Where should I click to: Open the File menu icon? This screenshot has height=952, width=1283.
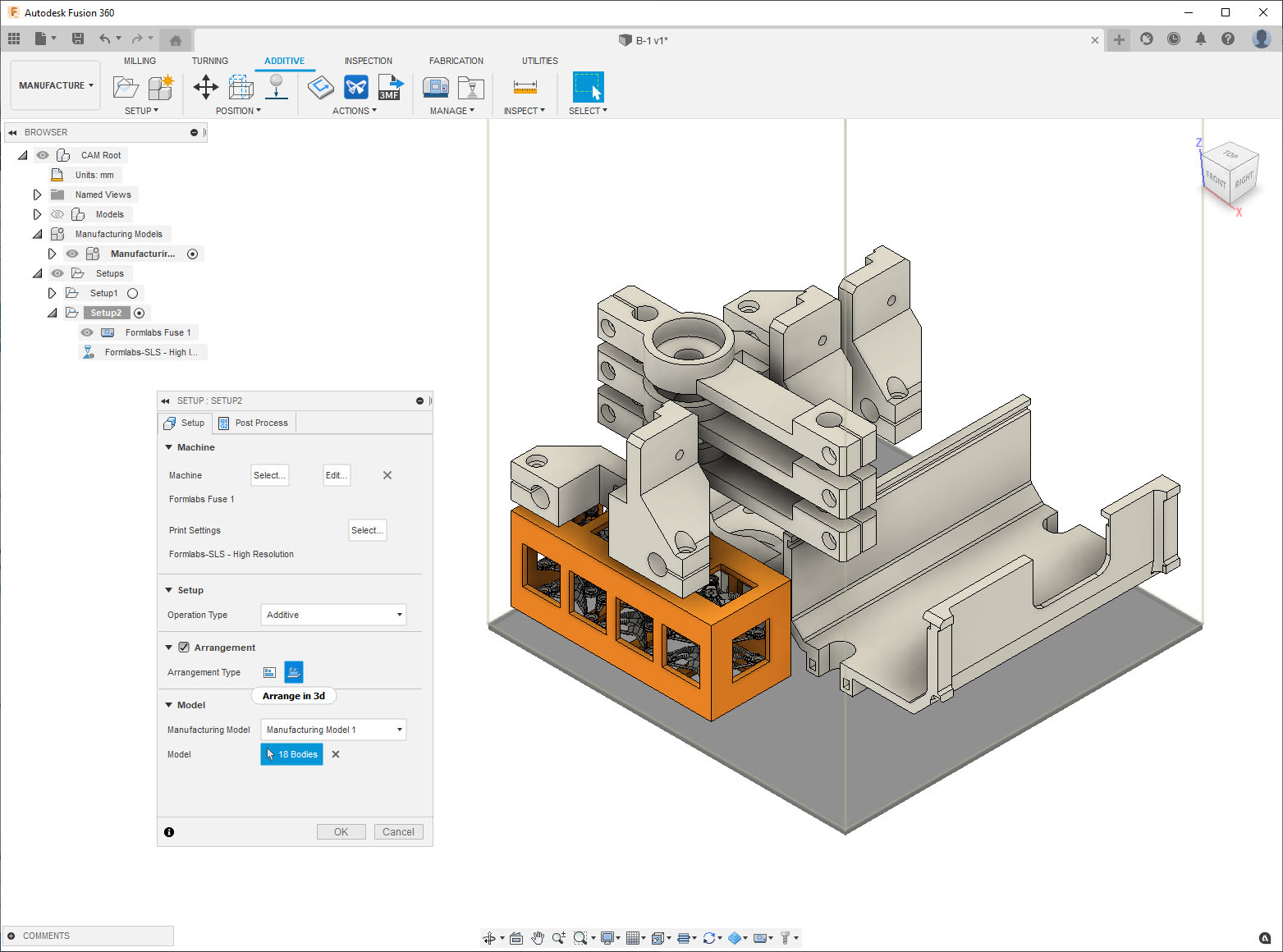[40, 39]
